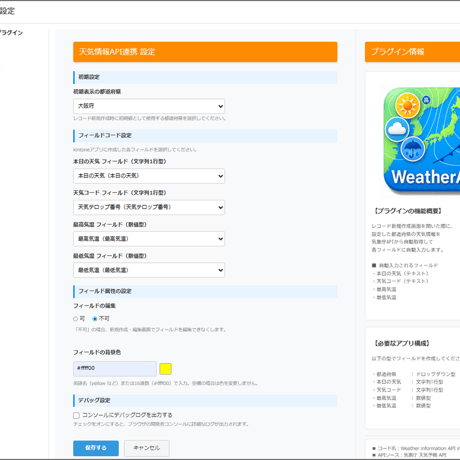Enable コンソールにデバッグログを出力する checkbox
460x460 pixels.
(76, 415)
